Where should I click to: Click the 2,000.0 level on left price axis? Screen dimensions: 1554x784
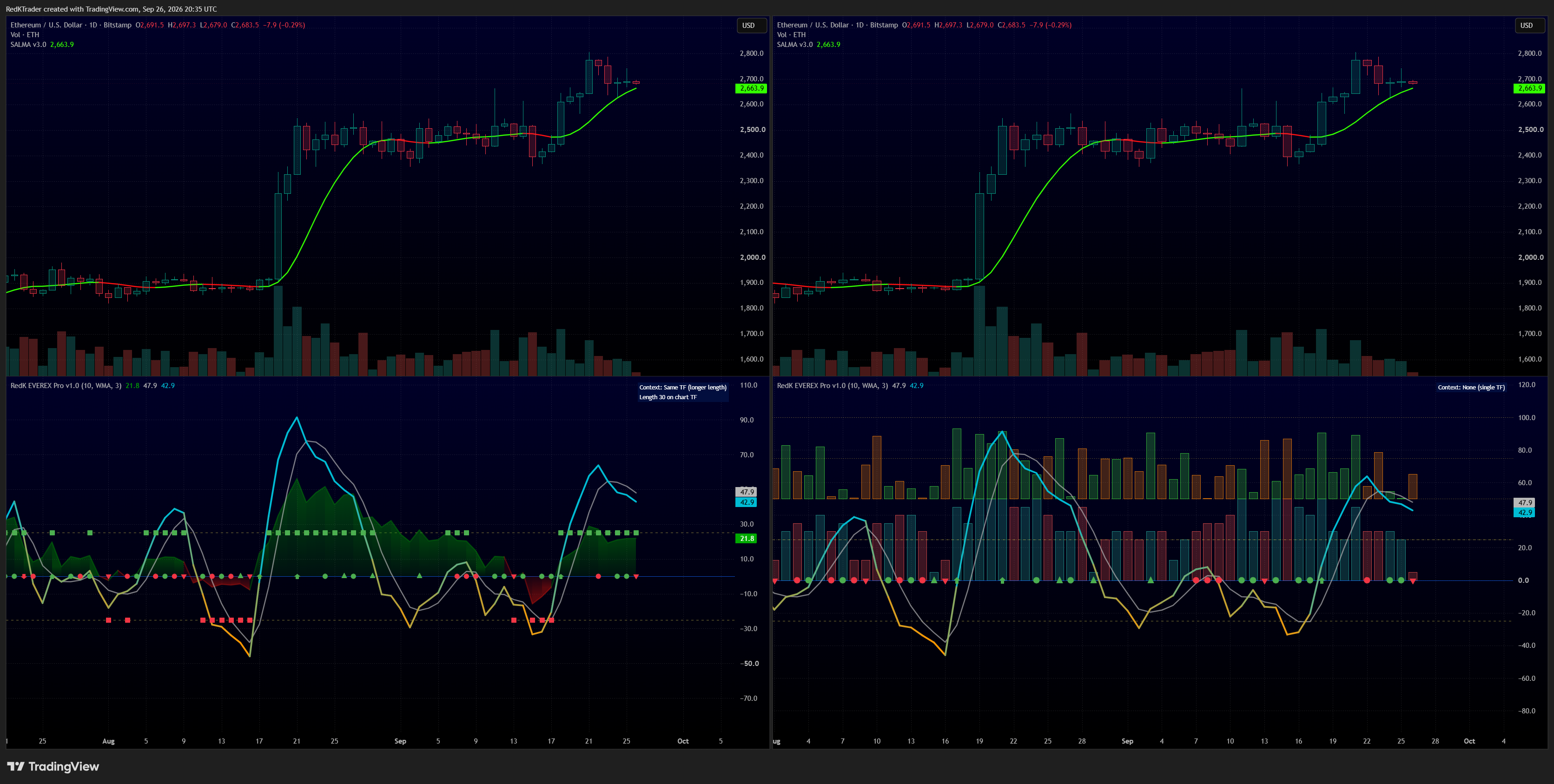752,257
